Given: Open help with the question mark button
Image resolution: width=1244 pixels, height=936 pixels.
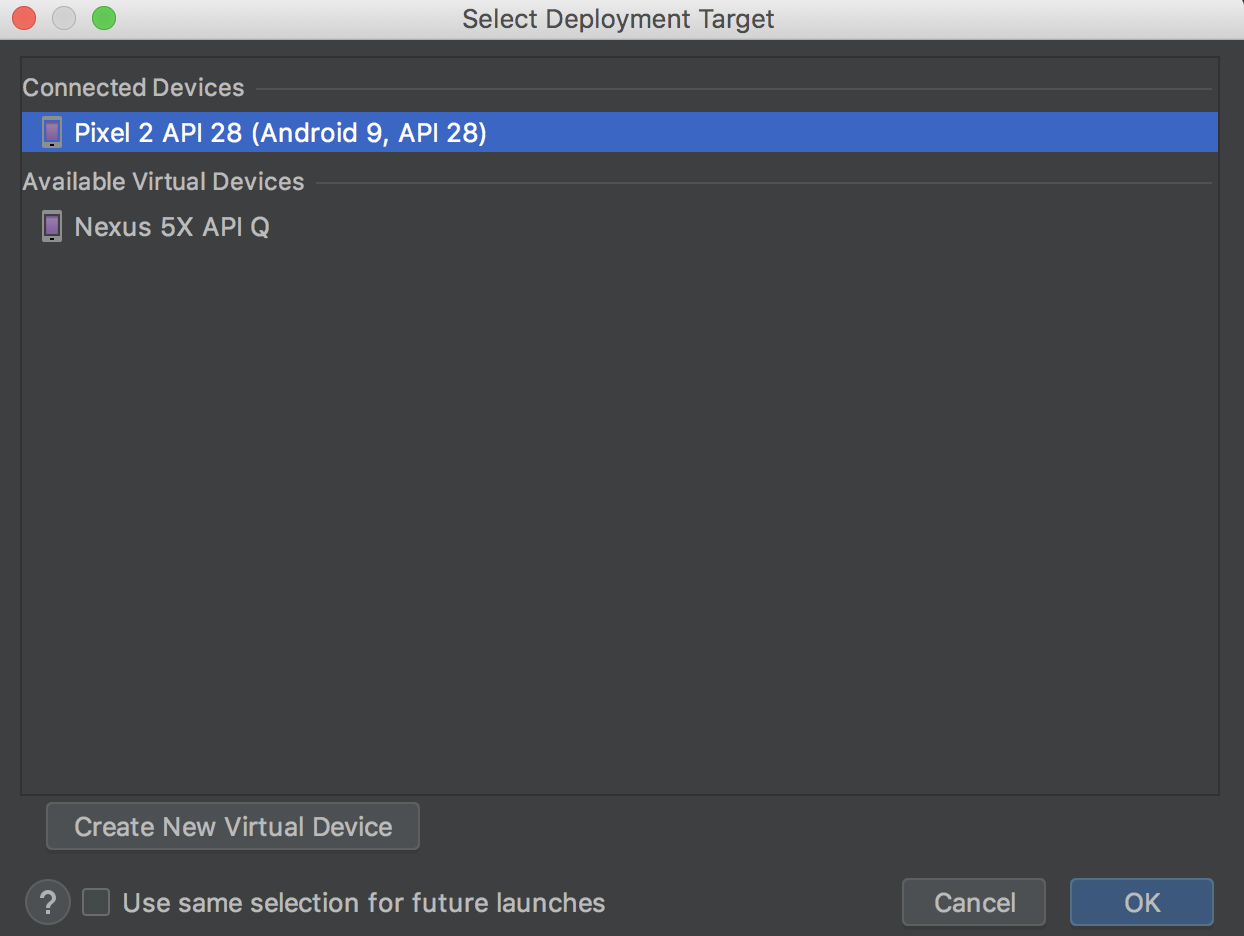Looking at the screenshot, I should click(x=48, y=903).
